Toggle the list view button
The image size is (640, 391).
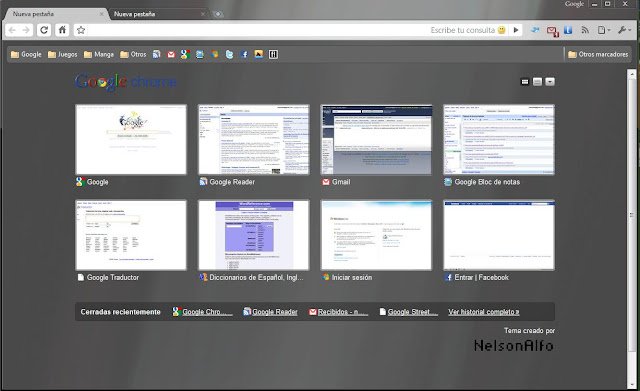[x=538, y=82]
